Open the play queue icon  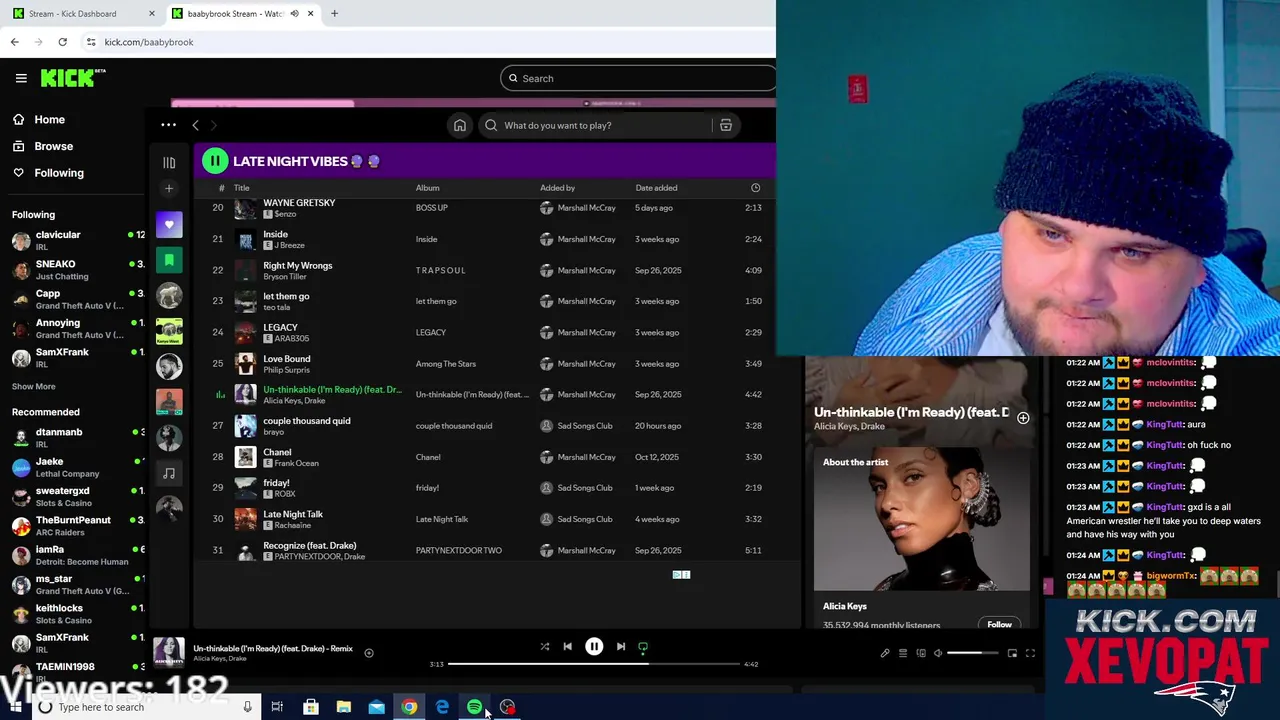pos(903,653)
